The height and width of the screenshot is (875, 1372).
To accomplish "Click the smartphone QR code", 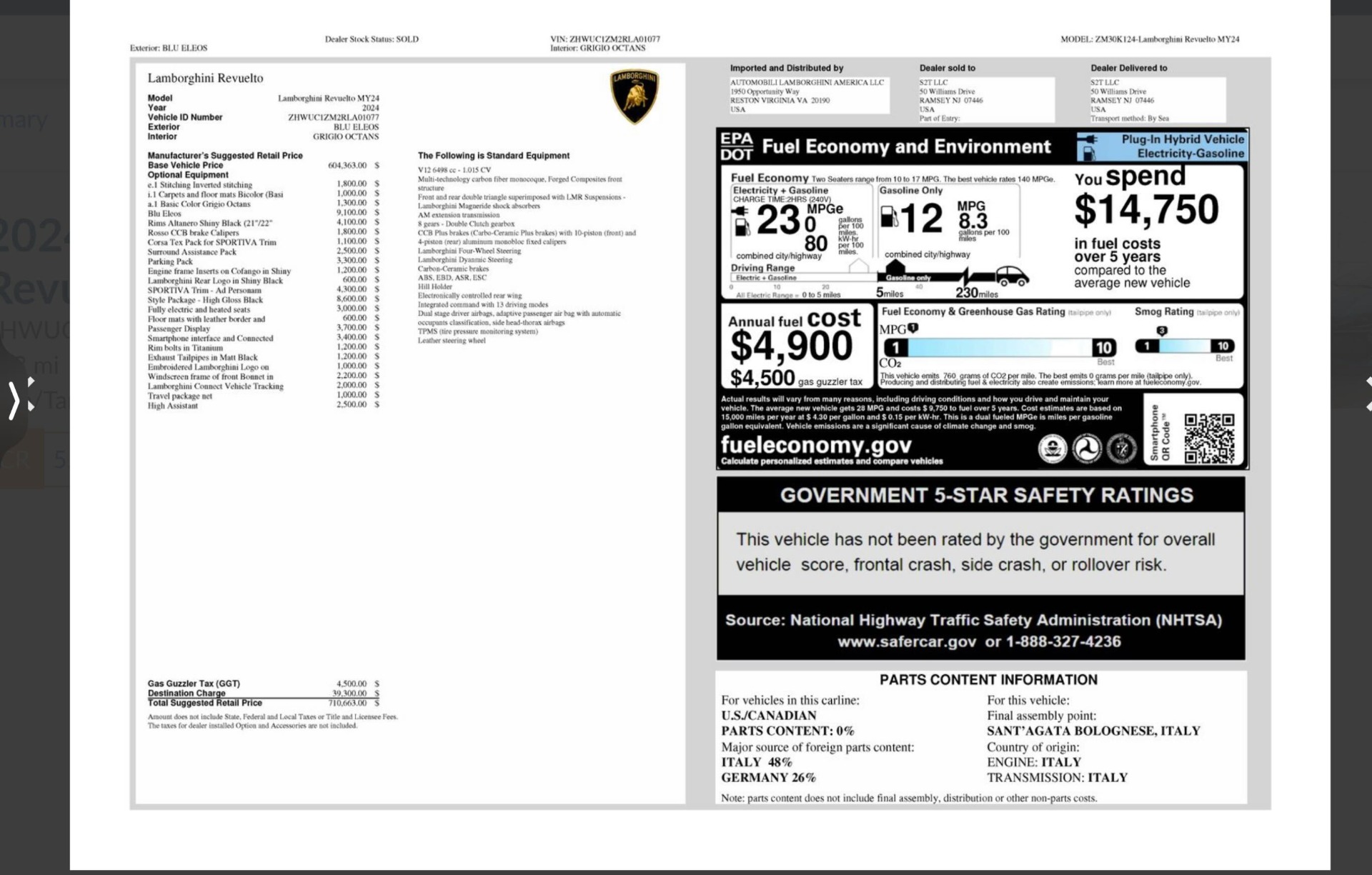I will pos(1208,438).
